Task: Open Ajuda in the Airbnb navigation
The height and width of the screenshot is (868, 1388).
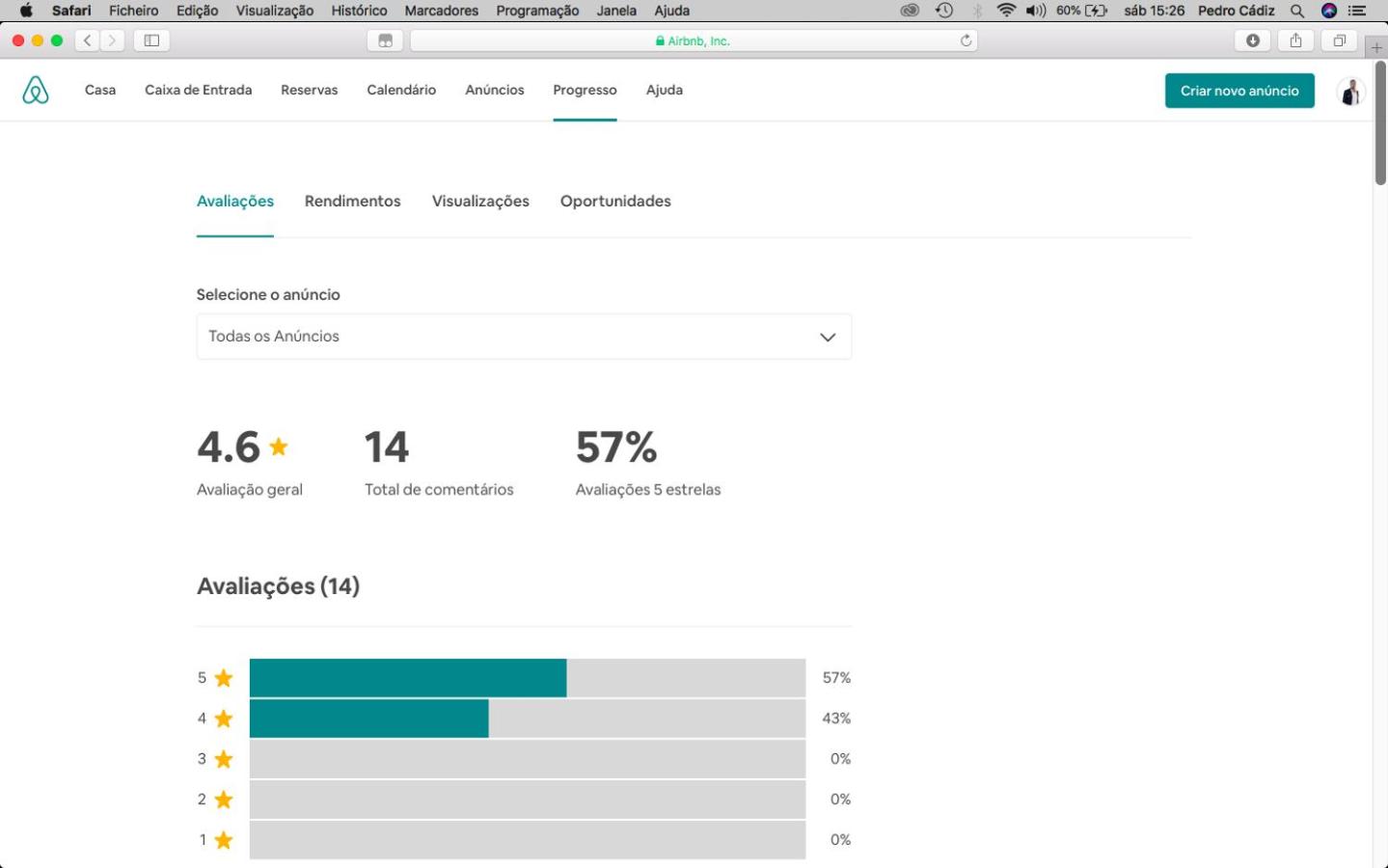Action: [665, 90]
